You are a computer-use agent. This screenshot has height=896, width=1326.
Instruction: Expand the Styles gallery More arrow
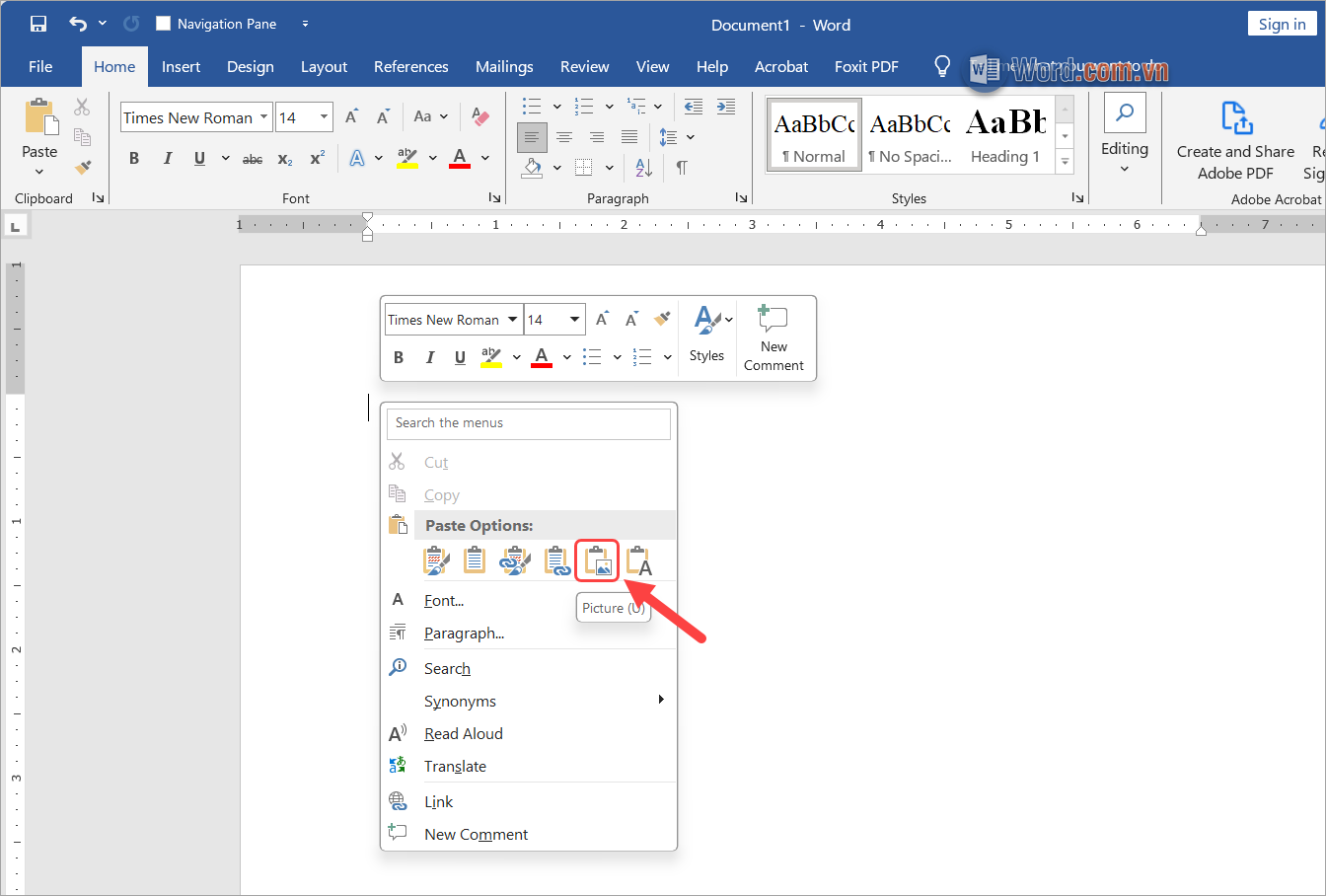1065,162
